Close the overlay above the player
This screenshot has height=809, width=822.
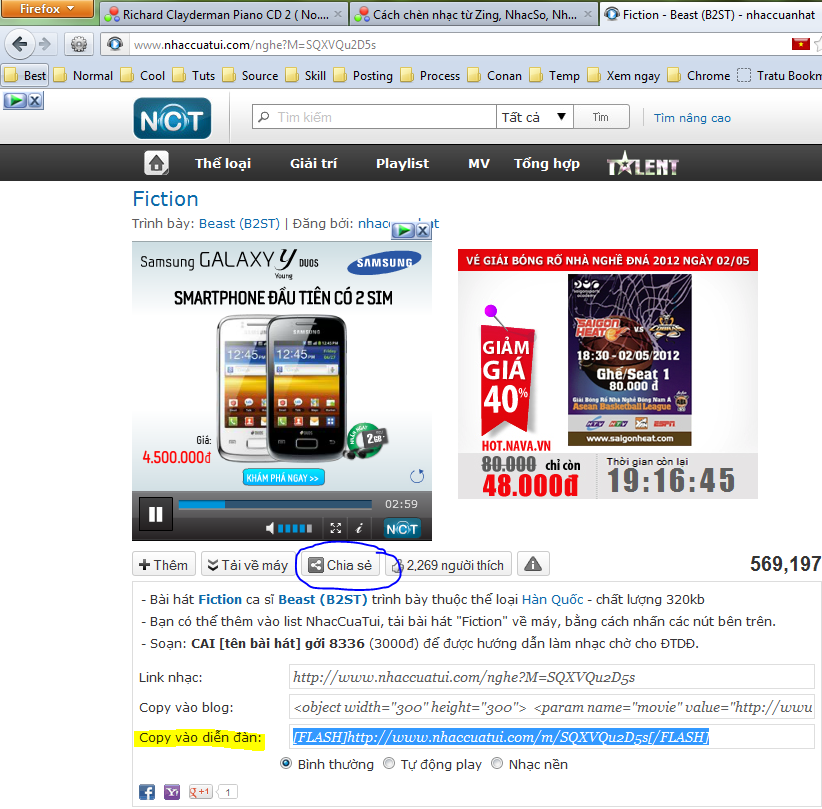(x=423, y=230)
